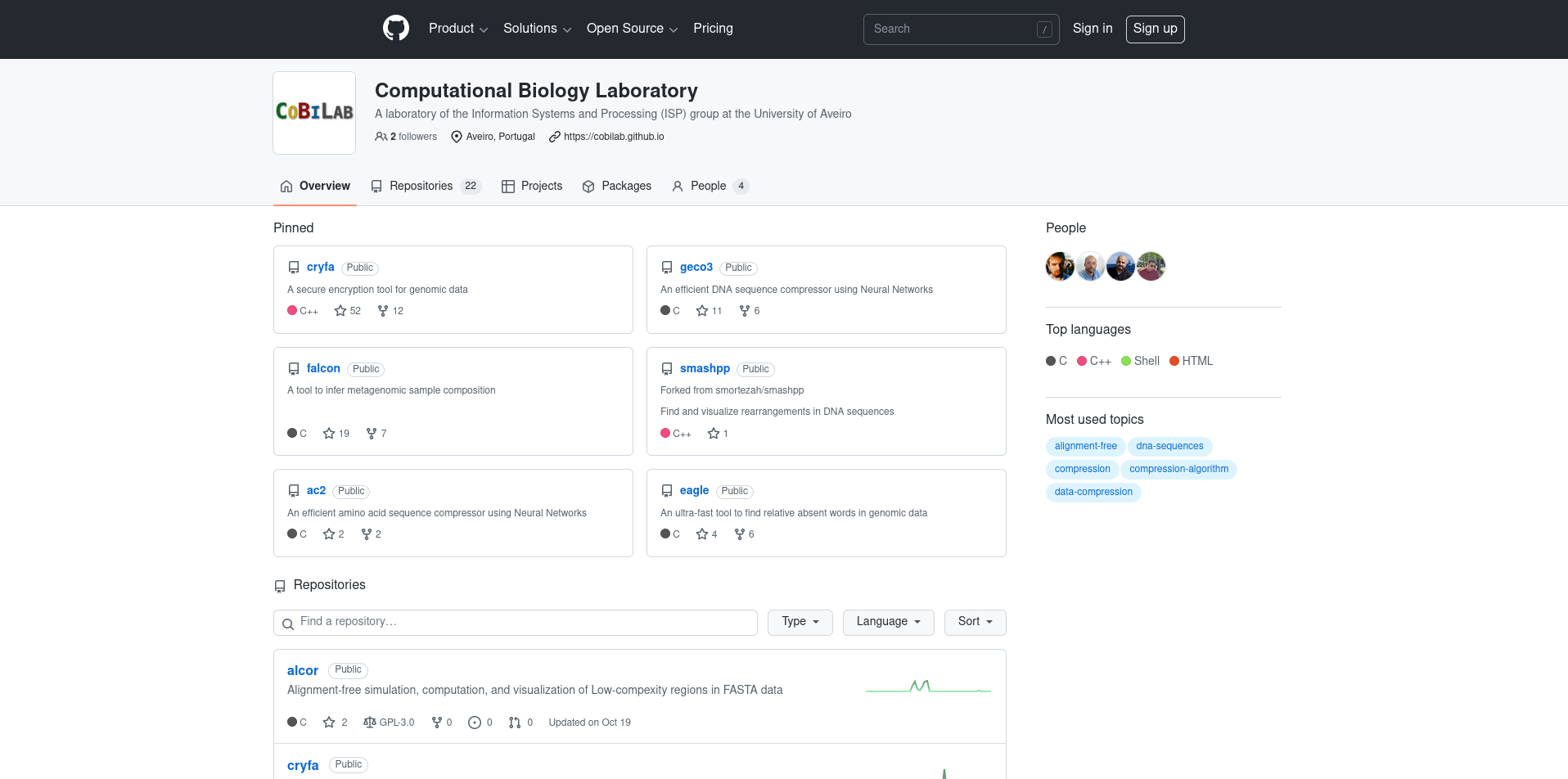Click the fork icon on geco3 pinned card
Viewport: 1568px width, 779px height.
tap(745, 311)
